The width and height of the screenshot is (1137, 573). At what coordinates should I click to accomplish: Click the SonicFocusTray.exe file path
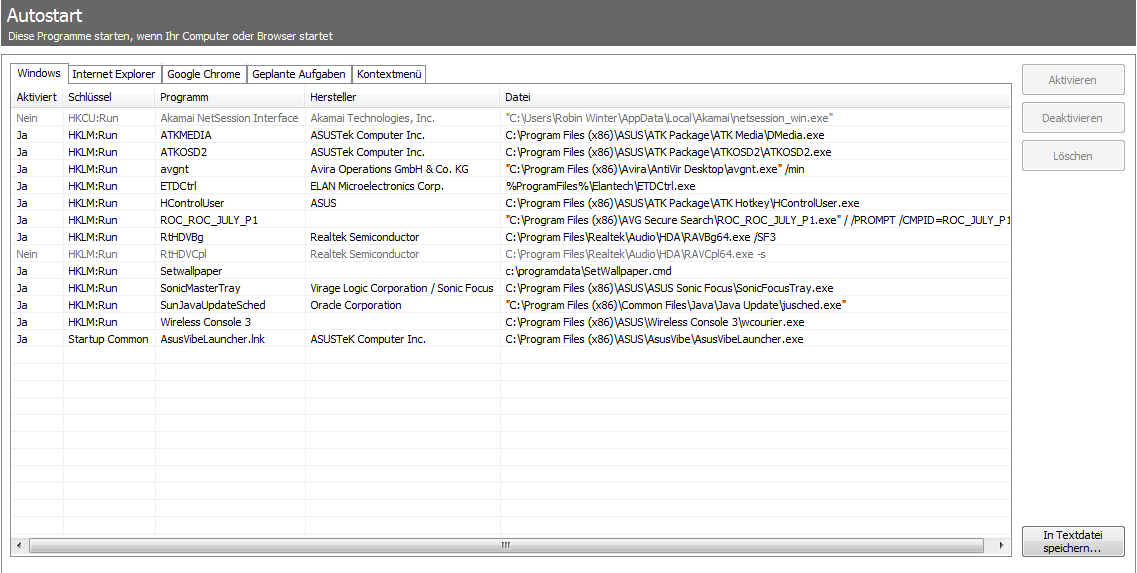(669, 288)
